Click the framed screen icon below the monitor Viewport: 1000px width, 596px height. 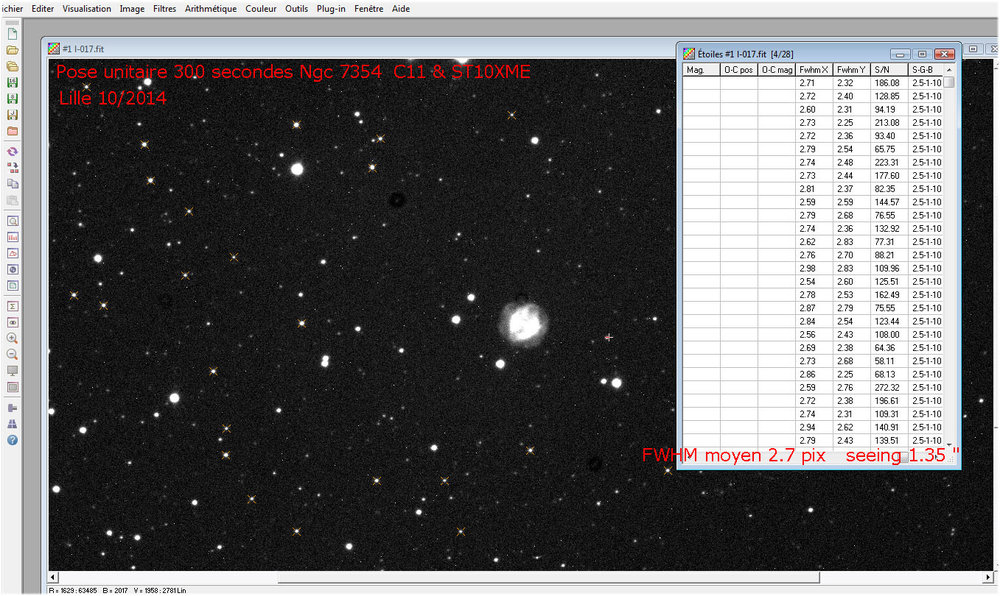click(x=12, y=387)
